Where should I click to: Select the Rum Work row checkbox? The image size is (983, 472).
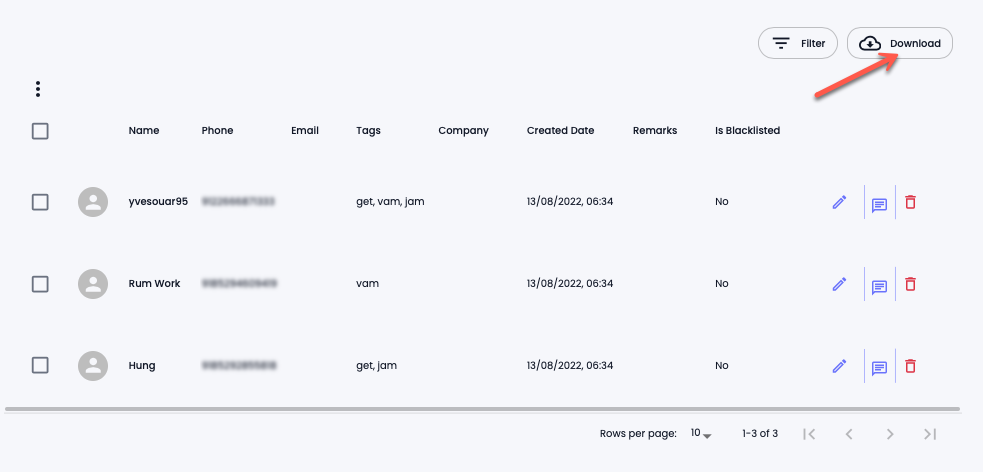click(40, 284)
